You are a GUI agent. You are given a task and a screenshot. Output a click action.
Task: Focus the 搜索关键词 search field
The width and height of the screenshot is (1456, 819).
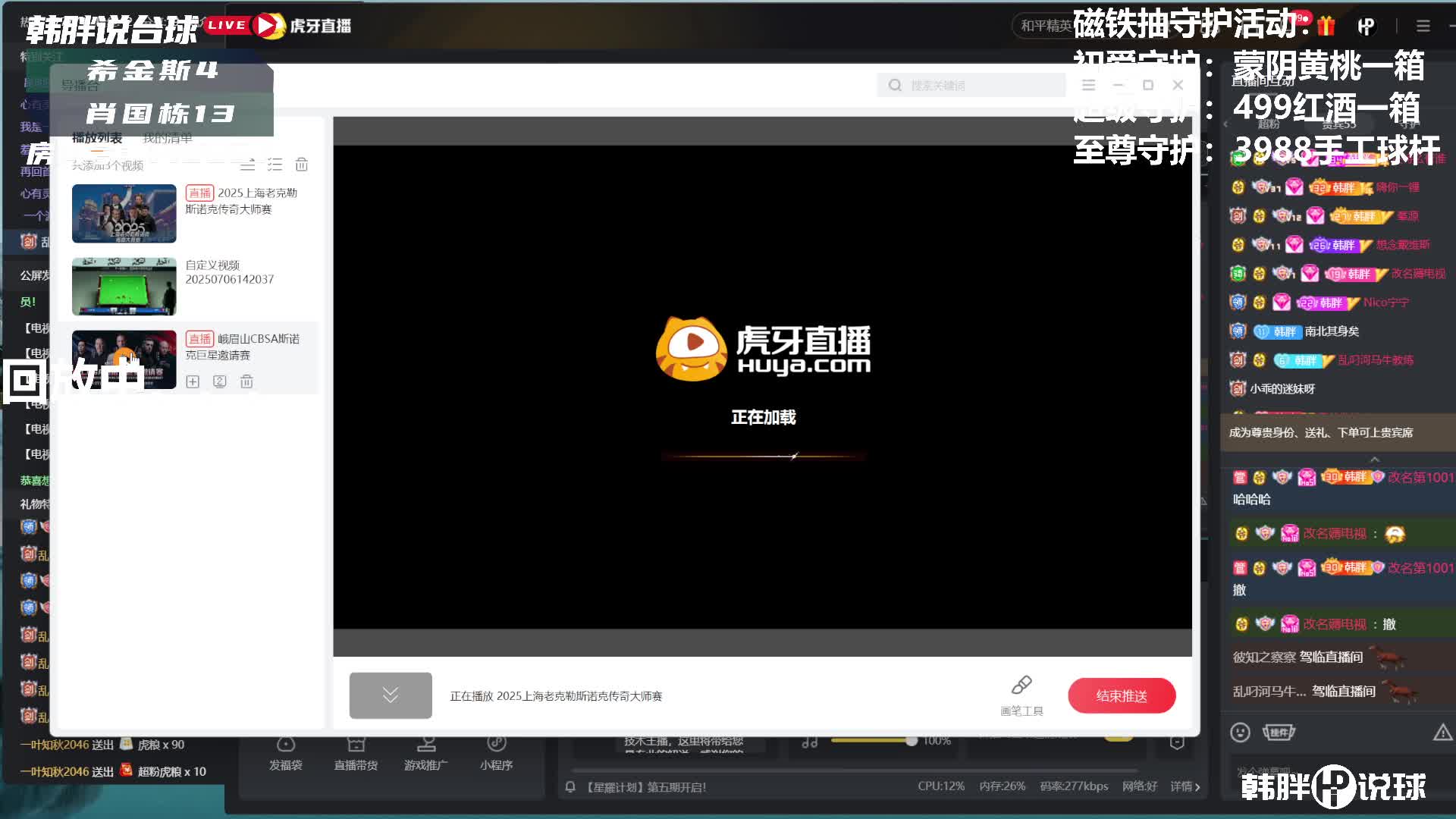(971, 85)
